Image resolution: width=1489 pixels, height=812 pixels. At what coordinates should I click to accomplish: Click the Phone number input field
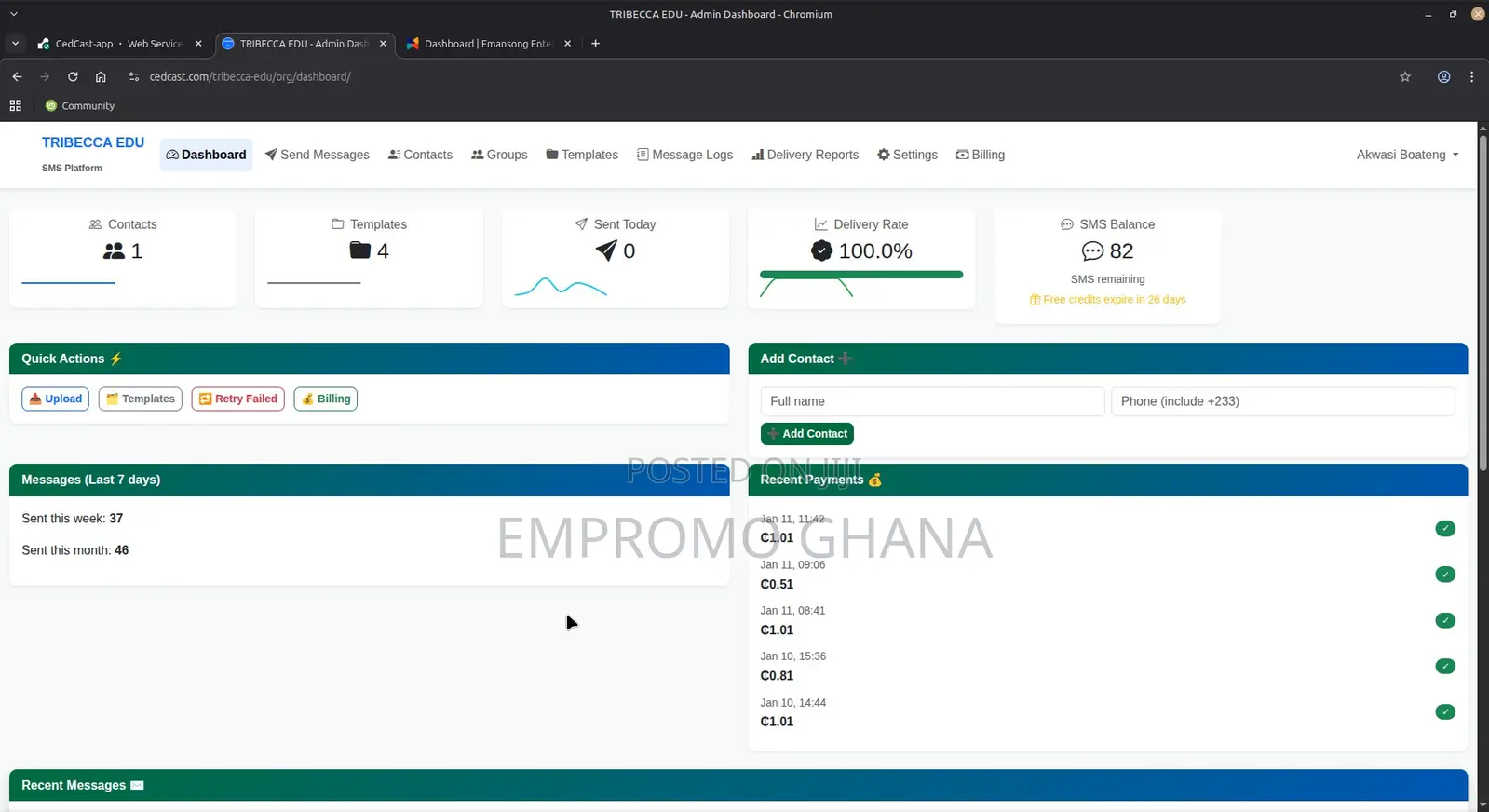pyautogui.click(x=1282, y=401)
